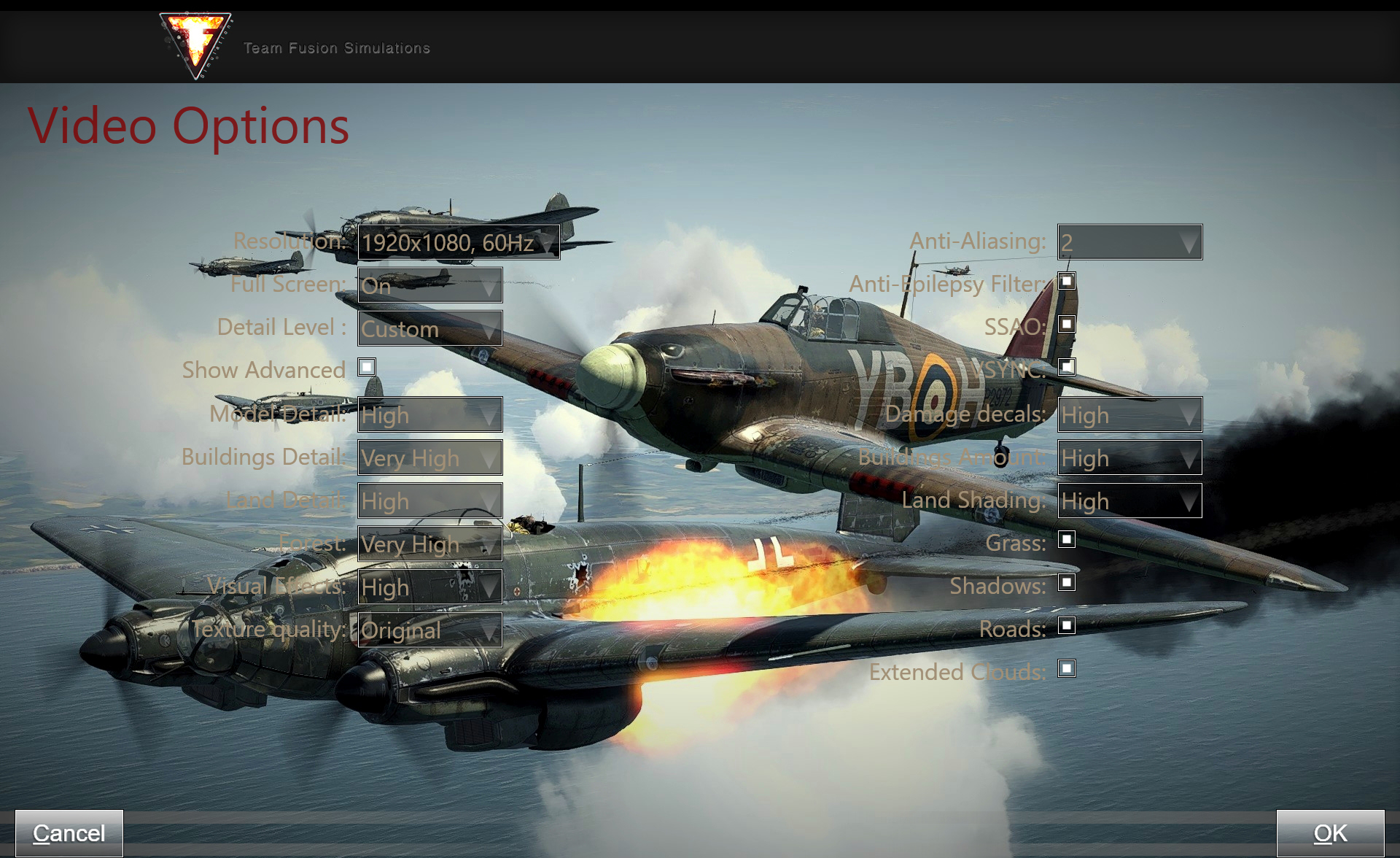Viewport: 1400px width, 858px height.
Task: Open the Anti-Aliasing dropdown
Action: pos(1130,242)
